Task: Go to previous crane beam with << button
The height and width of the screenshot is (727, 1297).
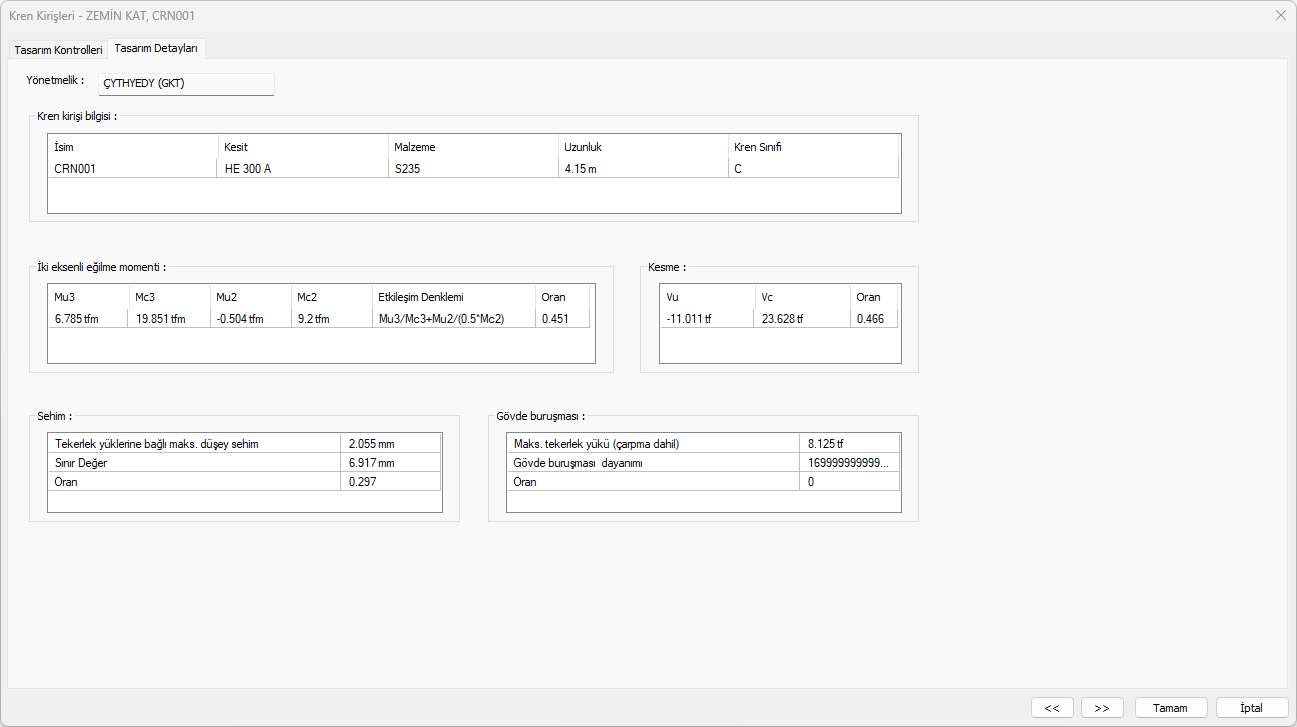Action: click(x=1051, y=708)
